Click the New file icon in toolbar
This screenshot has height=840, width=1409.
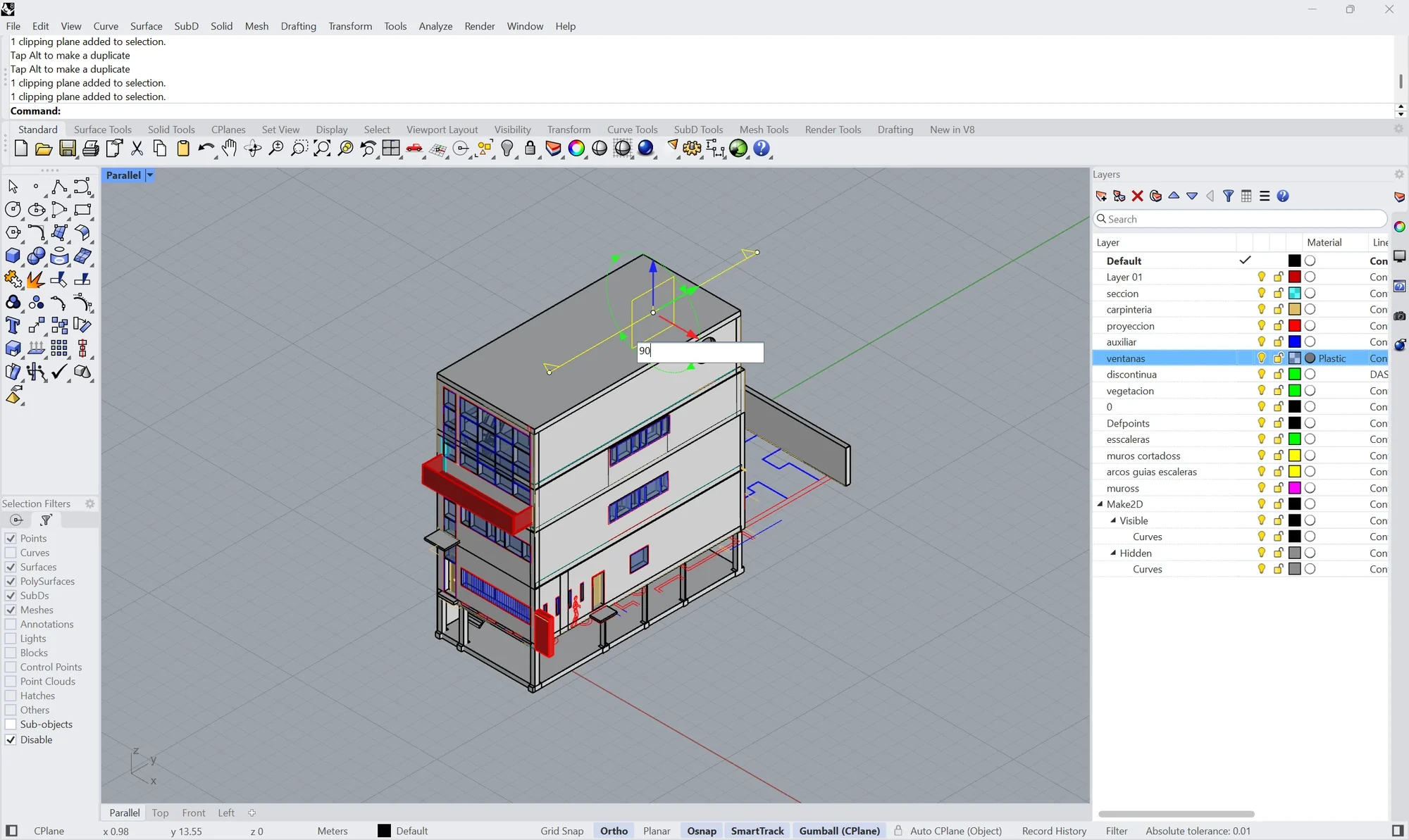click(21, 149)
